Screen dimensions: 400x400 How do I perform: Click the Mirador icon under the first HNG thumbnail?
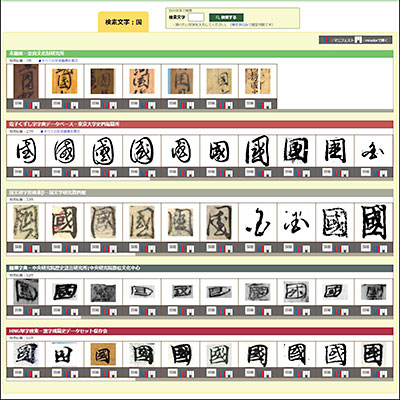[36, 374]
